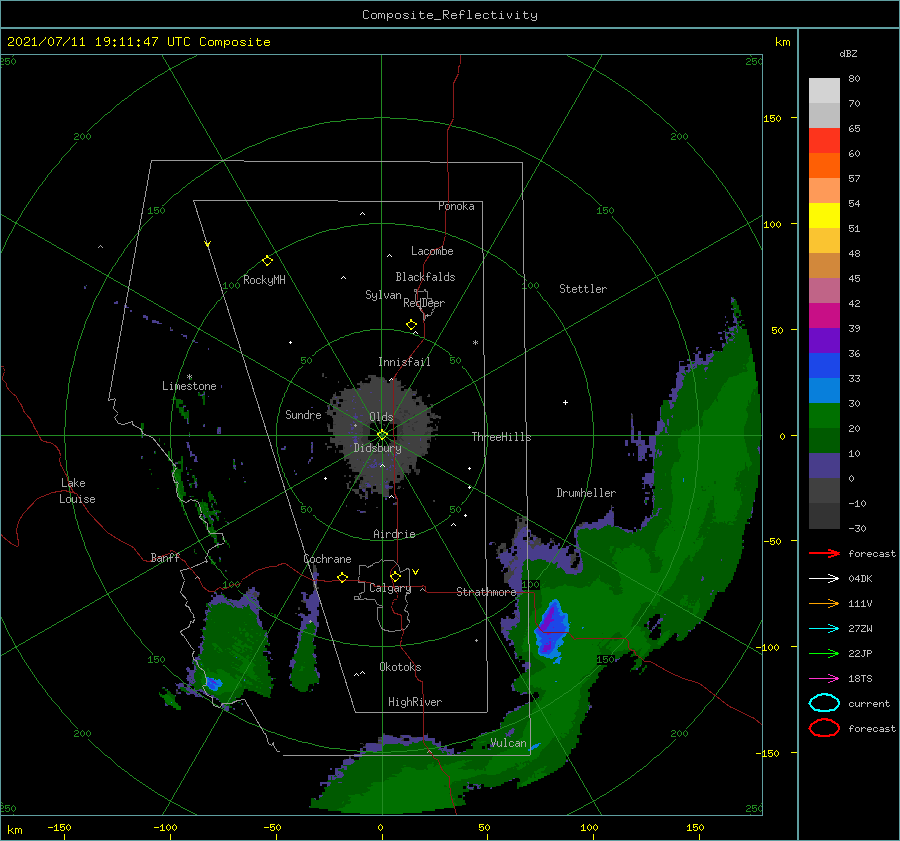Click the magenta 18TS arrow icon
The height and width of the screenshot is (841, 900).
pyautogui.click(x=824, y=679)
